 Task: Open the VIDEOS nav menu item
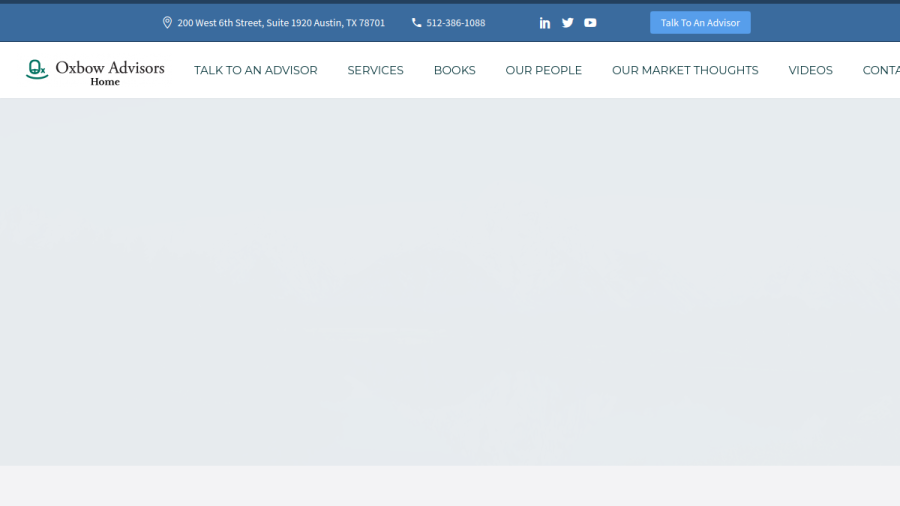810,70
